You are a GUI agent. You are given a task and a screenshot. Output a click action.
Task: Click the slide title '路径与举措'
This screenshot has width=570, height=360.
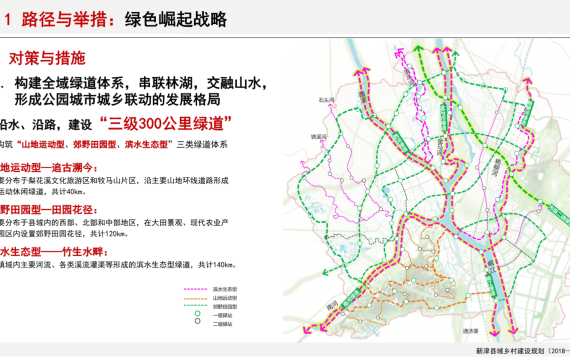coord(64,19)
